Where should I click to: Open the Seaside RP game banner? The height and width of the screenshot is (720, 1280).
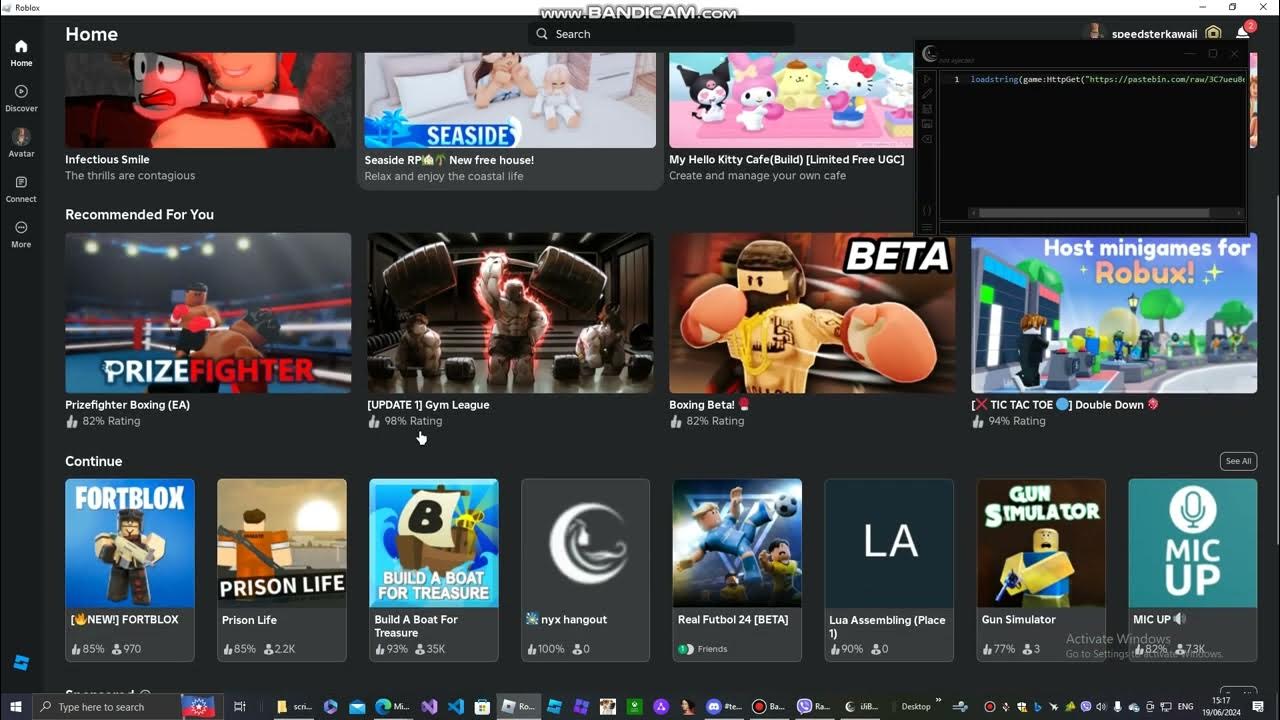[510, 100]
